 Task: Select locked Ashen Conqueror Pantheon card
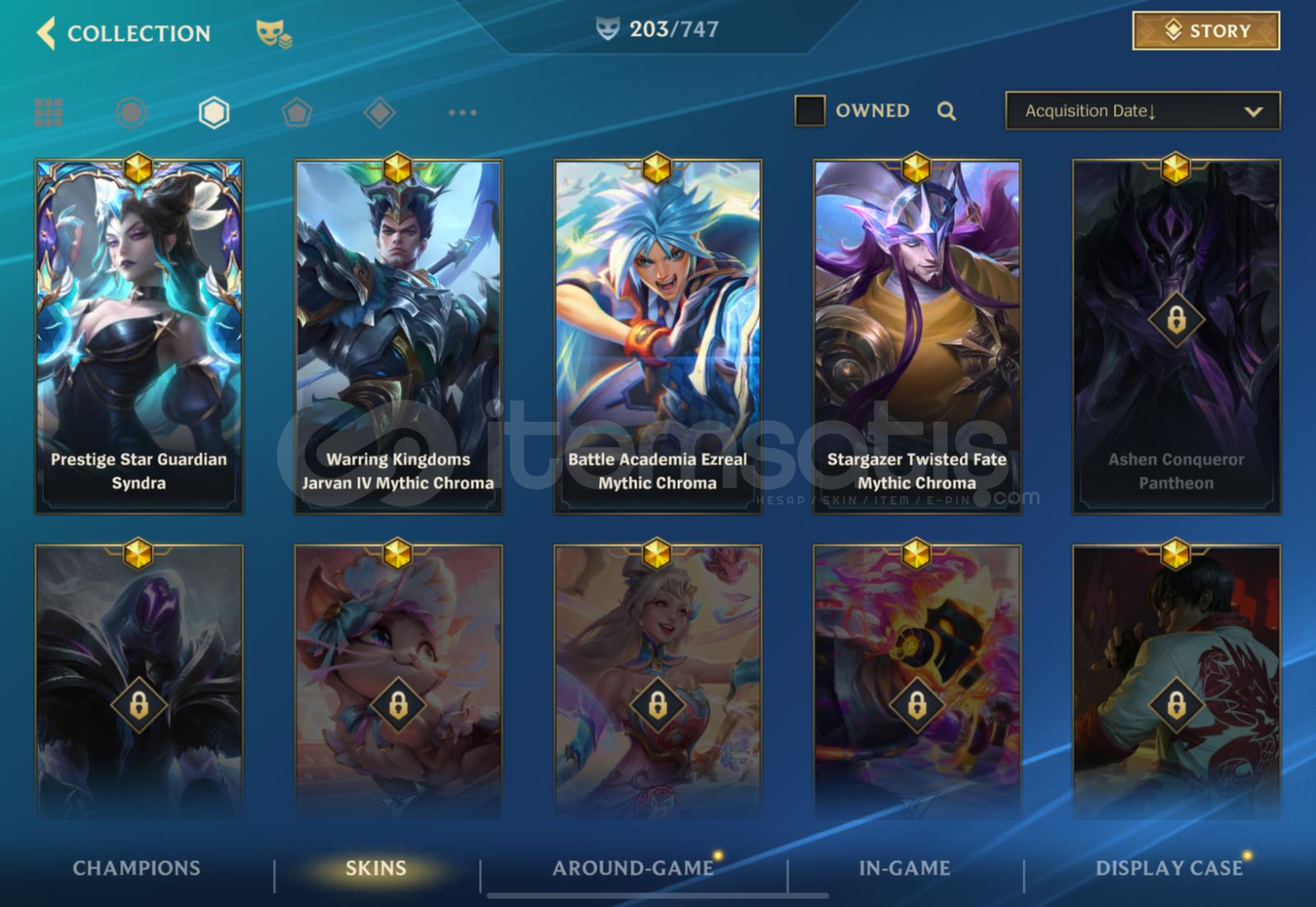[1177, 336]
